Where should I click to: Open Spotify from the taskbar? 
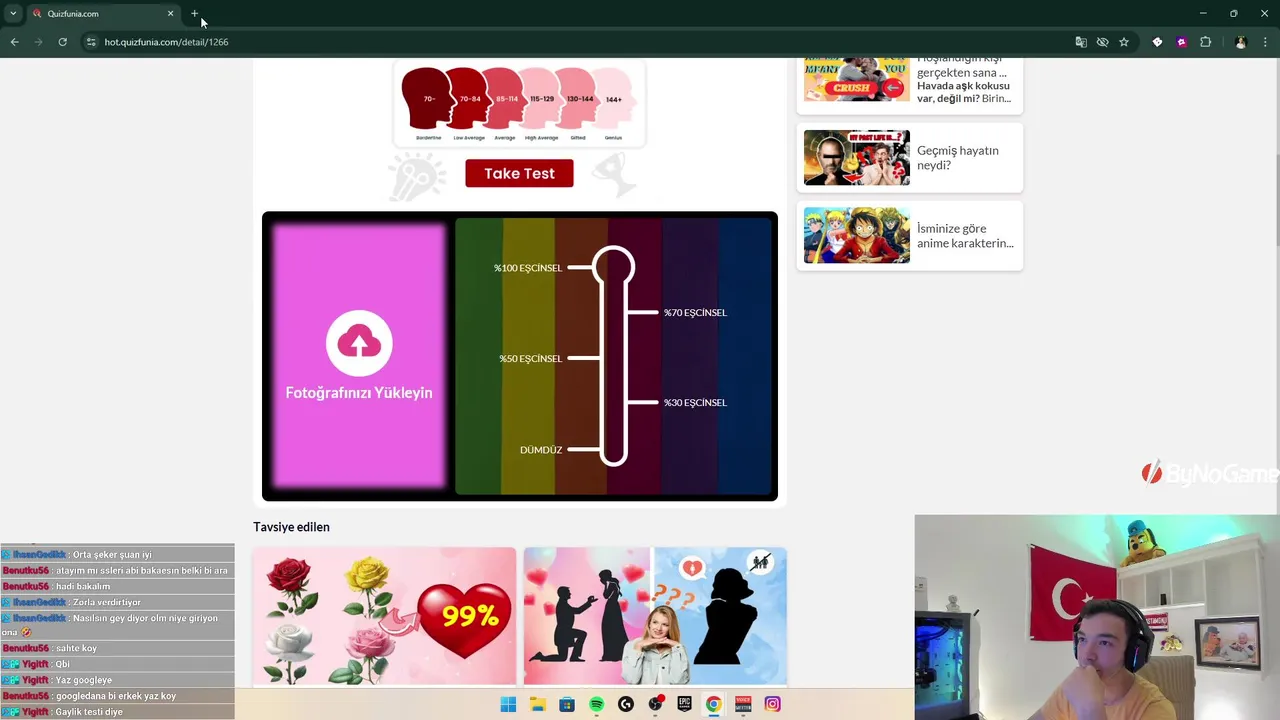tap(596, 704)
